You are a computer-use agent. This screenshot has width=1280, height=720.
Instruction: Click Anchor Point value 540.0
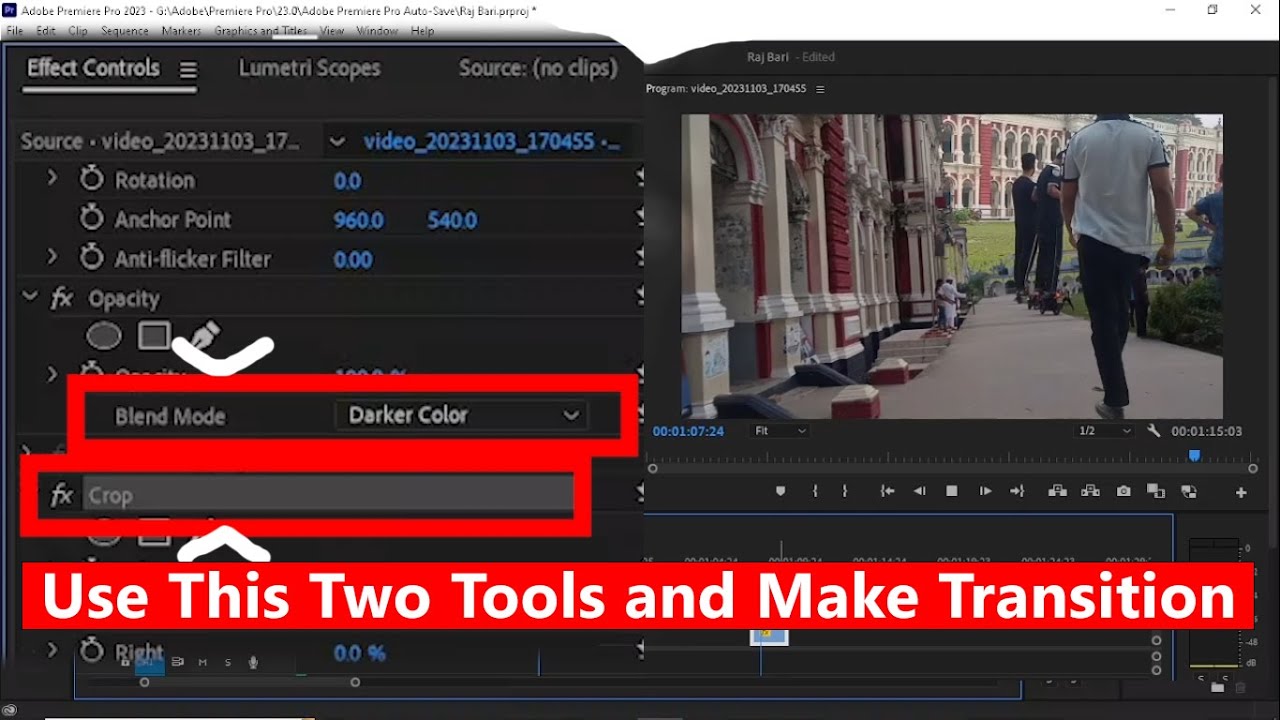pyautogui.click(x=452, y=220)
